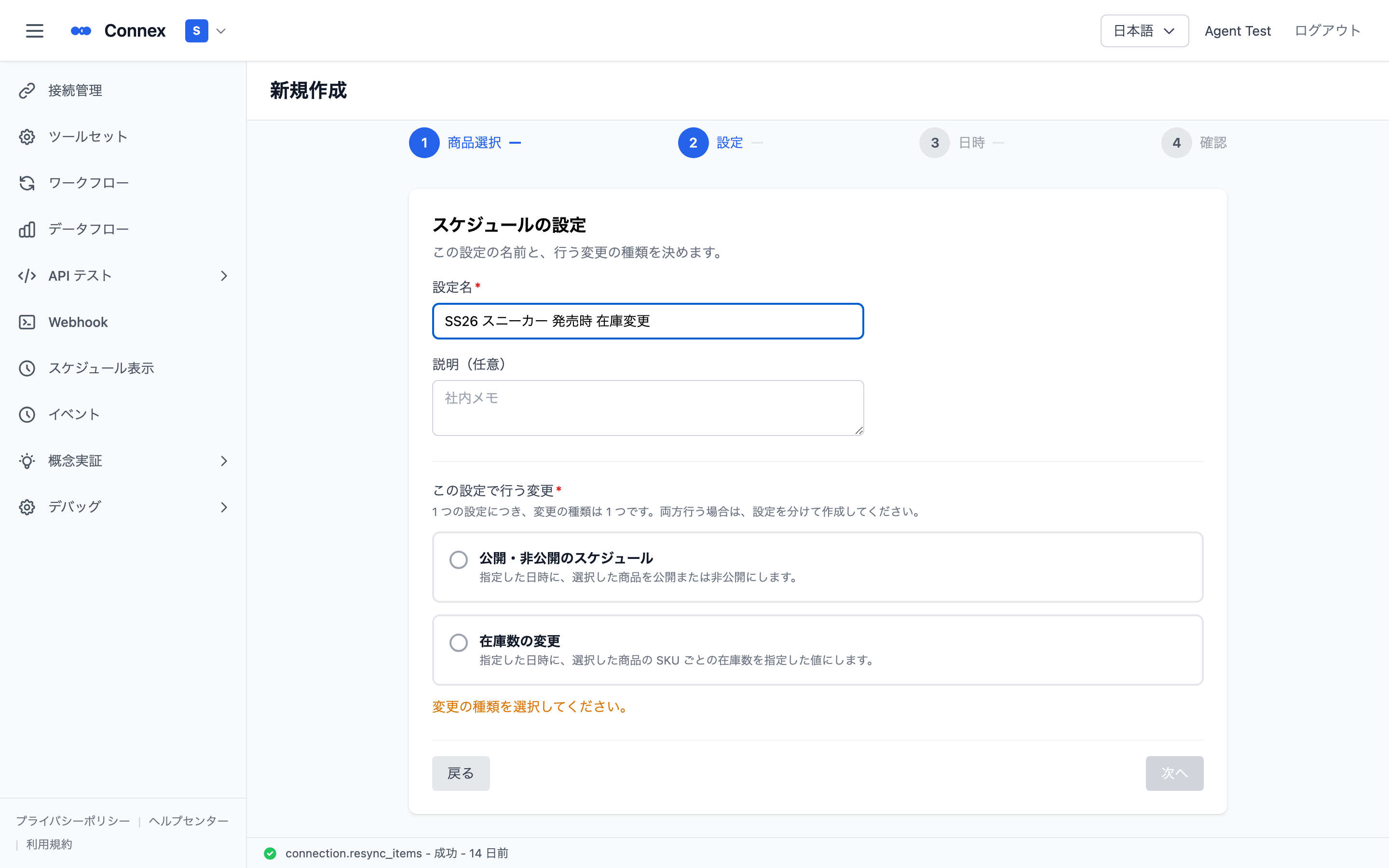Click the gear icon beside ツールセット
Image resolution: width=1389 pixels, height=868 pixels.
point(27,136)
